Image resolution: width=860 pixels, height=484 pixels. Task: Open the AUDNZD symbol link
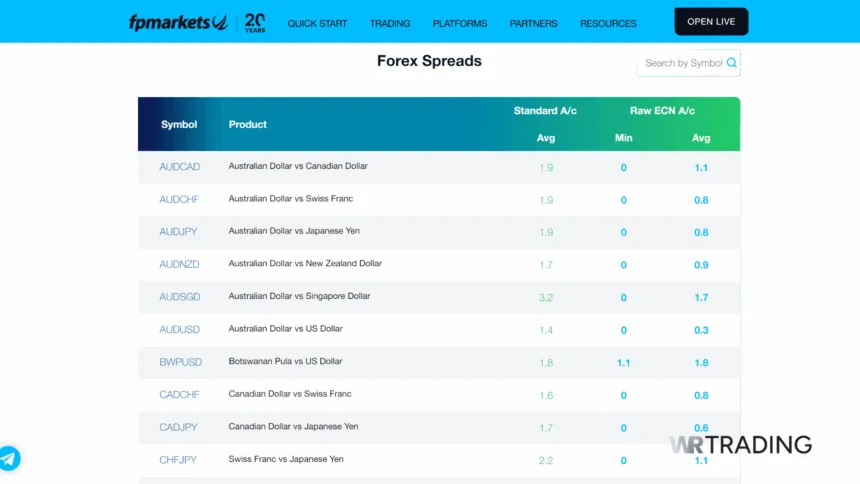pos(179,264)
